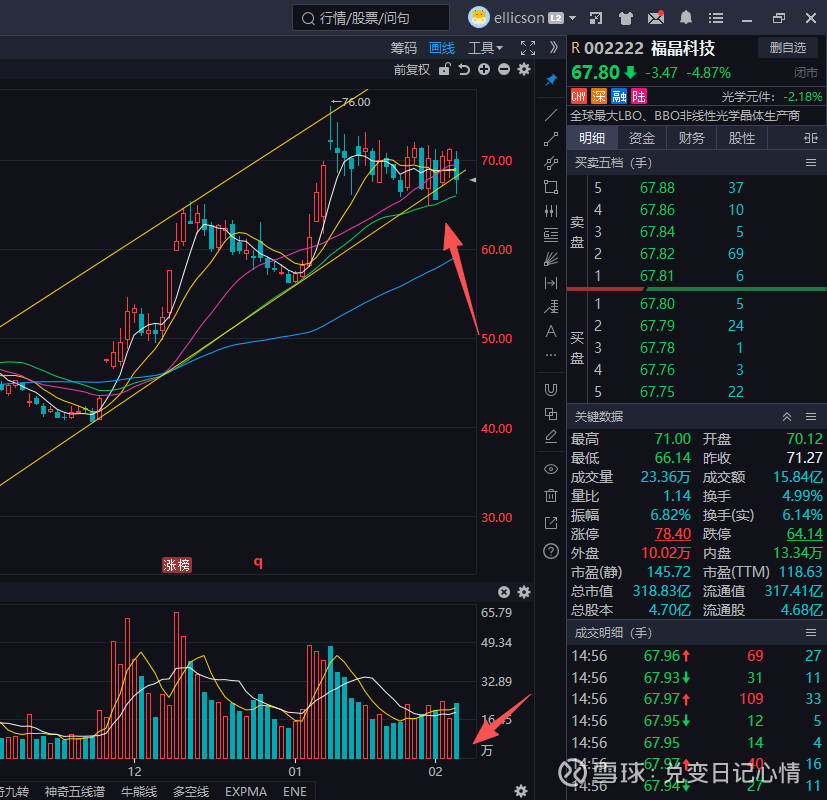Click the pin icon atop drawing toolbar
This screenshot has width=827, height=800.
coord(551,79)
